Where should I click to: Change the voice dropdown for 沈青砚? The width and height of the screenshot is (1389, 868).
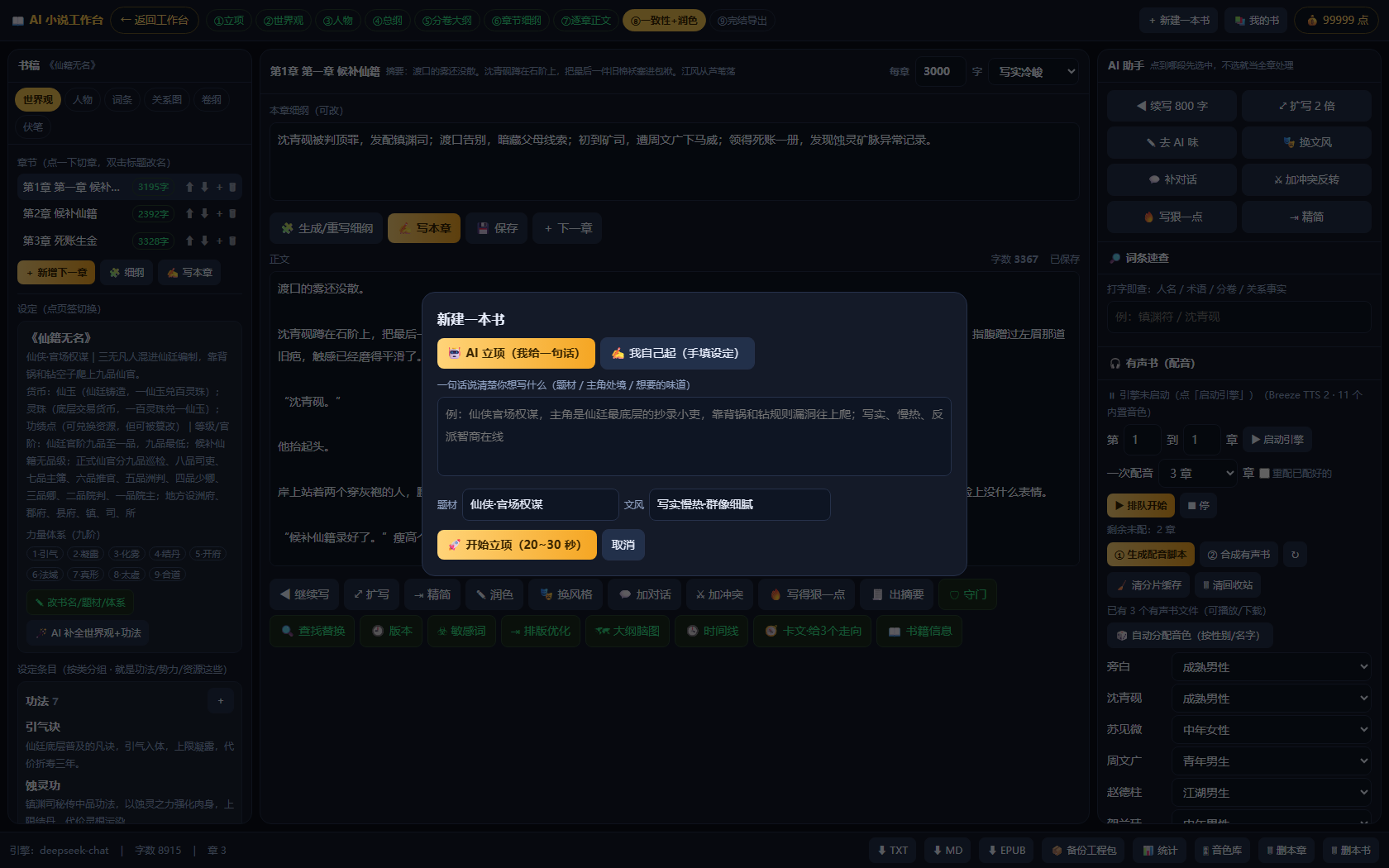(1272, 698)
